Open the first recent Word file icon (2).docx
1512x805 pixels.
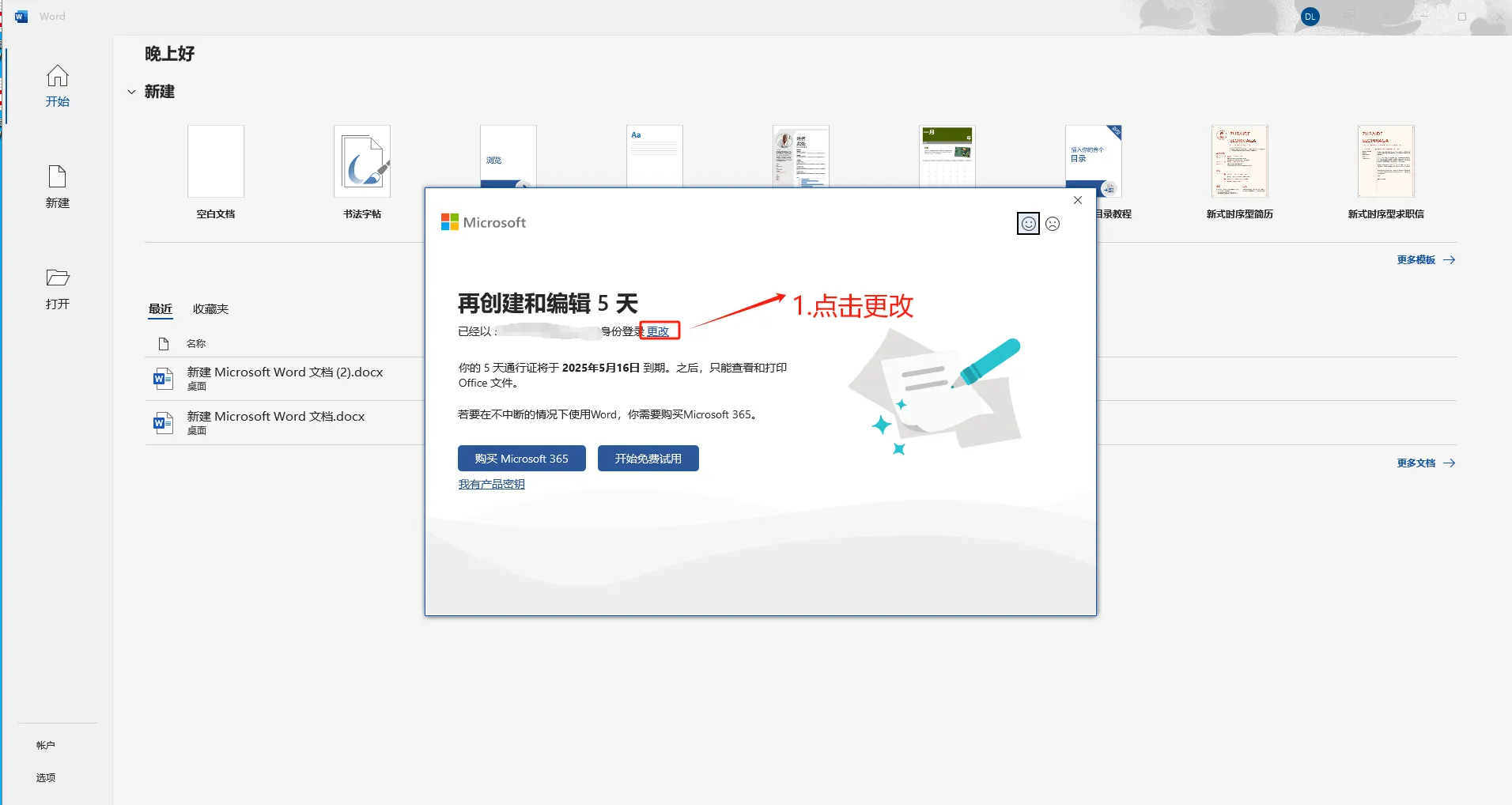[x=163, y=379]
